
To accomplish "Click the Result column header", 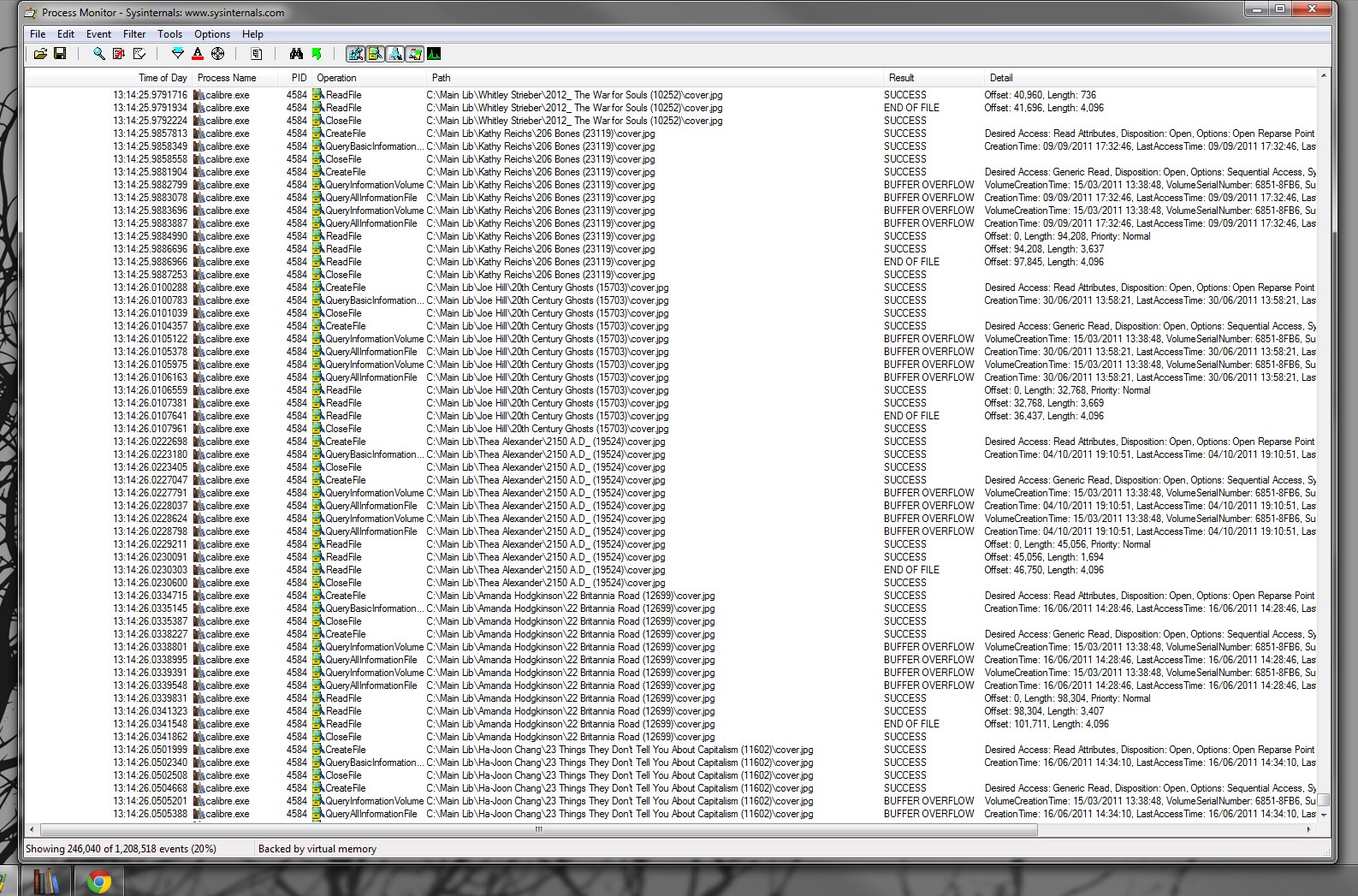I will point(933,78).
